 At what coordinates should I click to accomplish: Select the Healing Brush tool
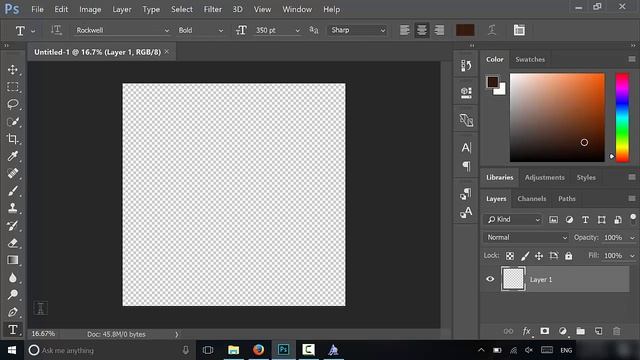click(x=13, y=173)
